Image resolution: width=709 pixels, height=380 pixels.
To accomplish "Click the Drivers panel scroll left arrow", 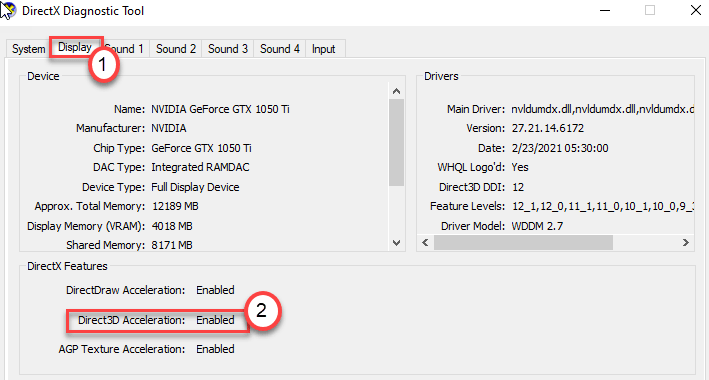I will [425, 243].
